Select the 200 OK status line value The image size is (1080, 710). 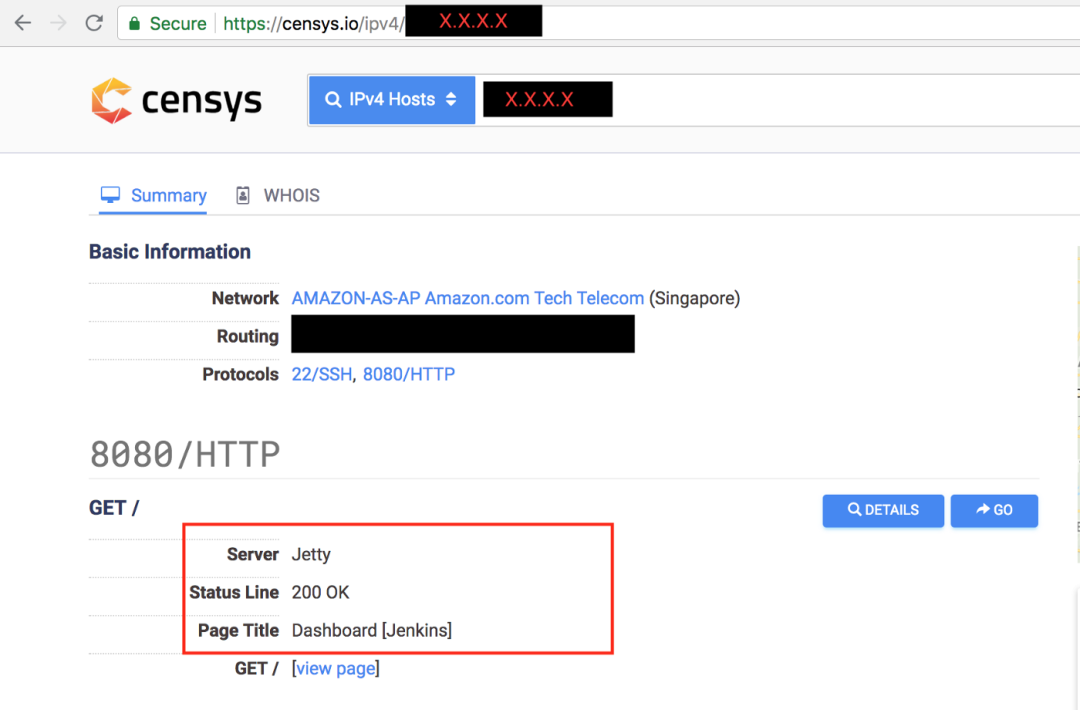click(x=320, y=592)
